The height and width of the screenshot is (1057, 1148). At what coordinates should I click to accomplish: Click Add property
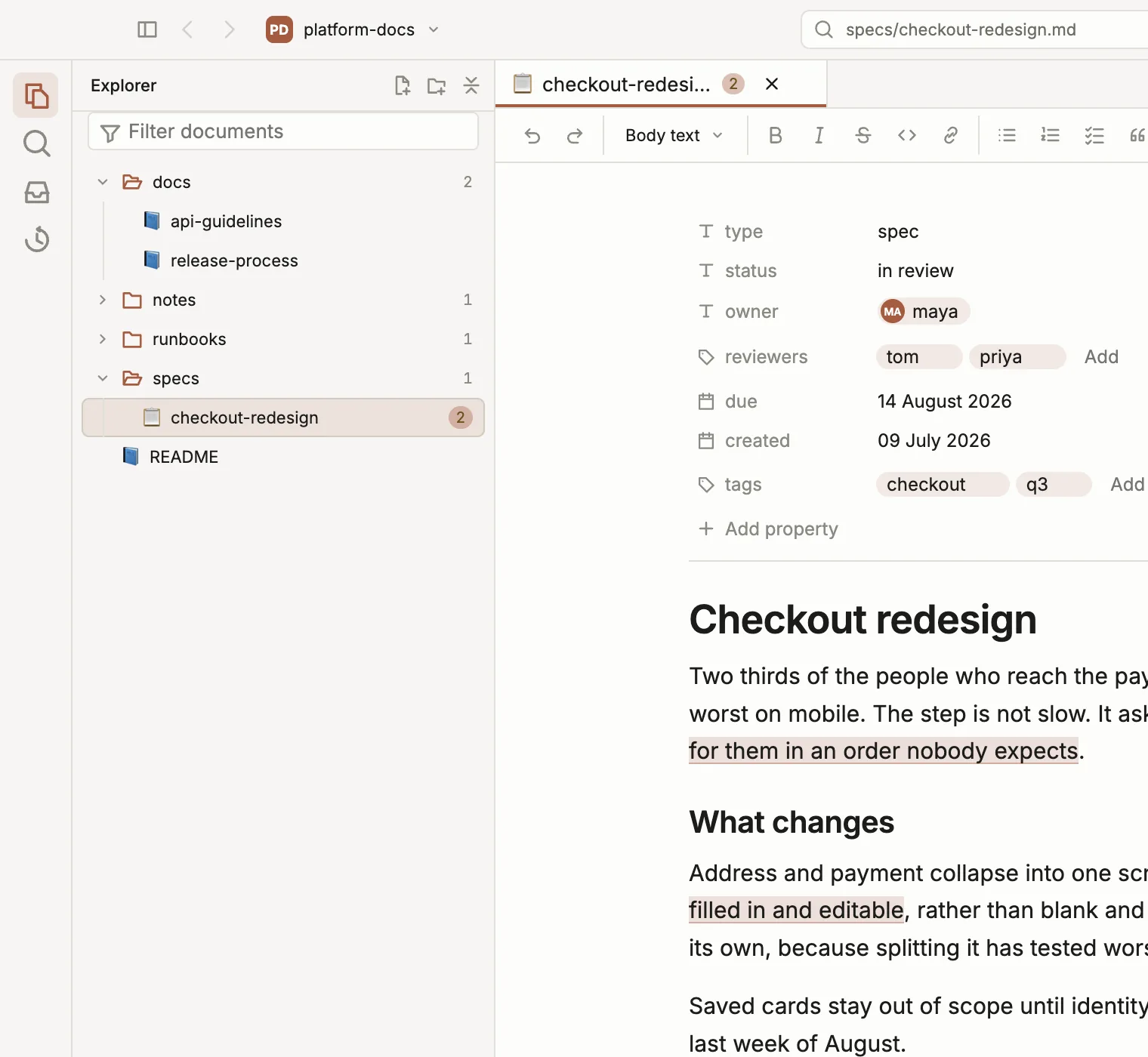coord(769,529)
